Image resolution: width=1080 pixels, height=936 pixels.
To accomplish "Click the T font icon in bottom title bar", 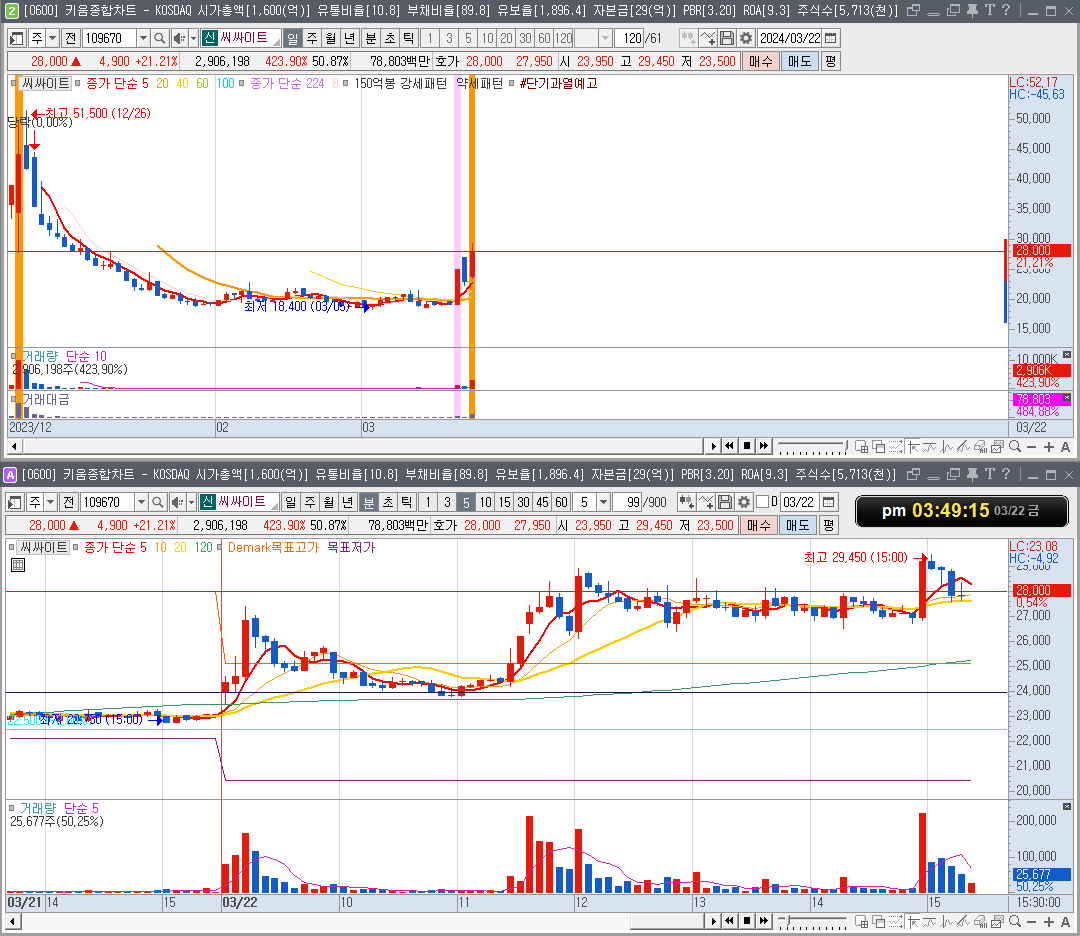I will pyautogui.click(x=989, y=474).
